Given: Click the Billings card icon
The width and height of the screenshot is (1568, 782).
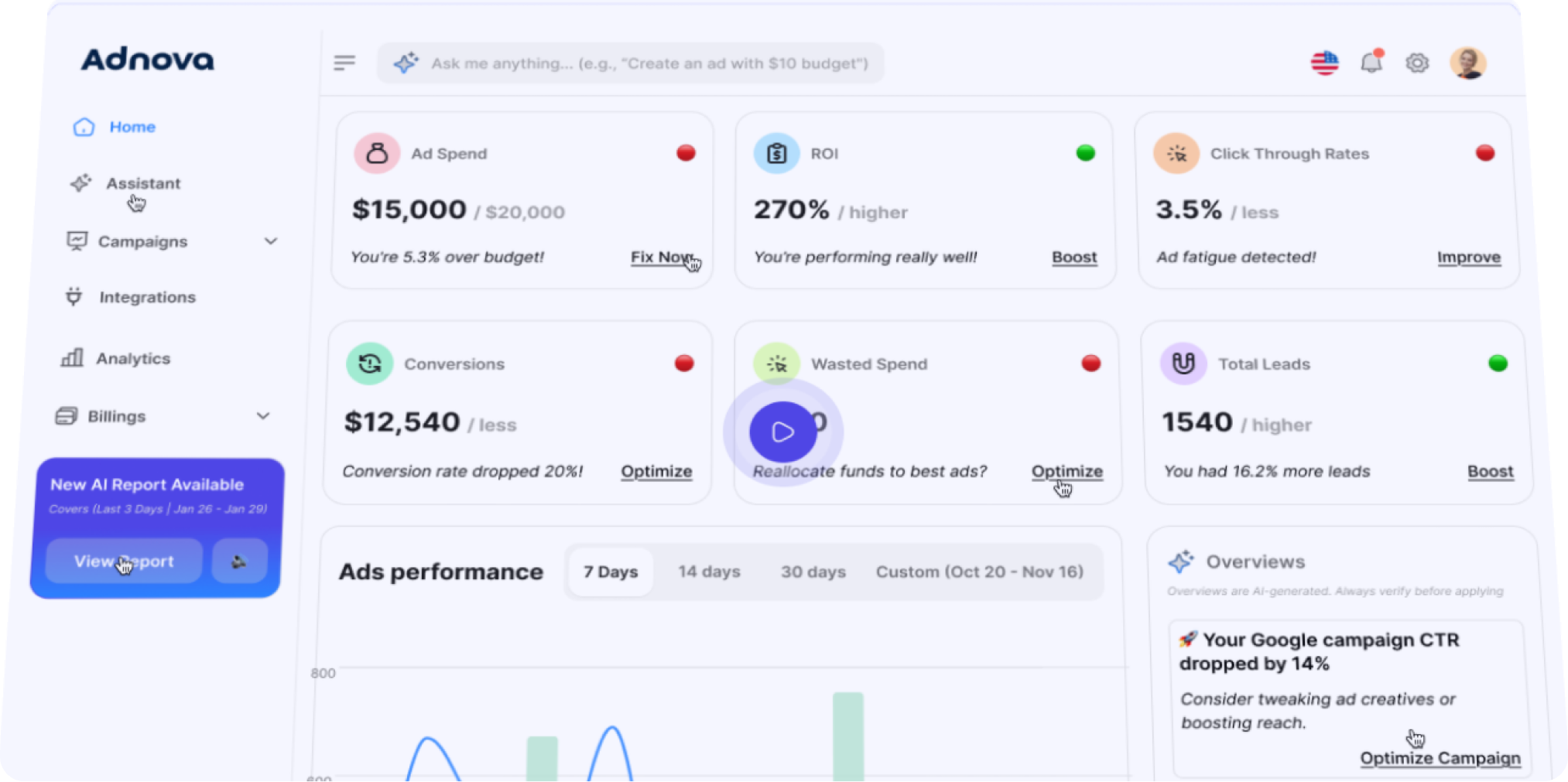Looking at the screenshot, I should pyautogui.click(x=66, y=416).
